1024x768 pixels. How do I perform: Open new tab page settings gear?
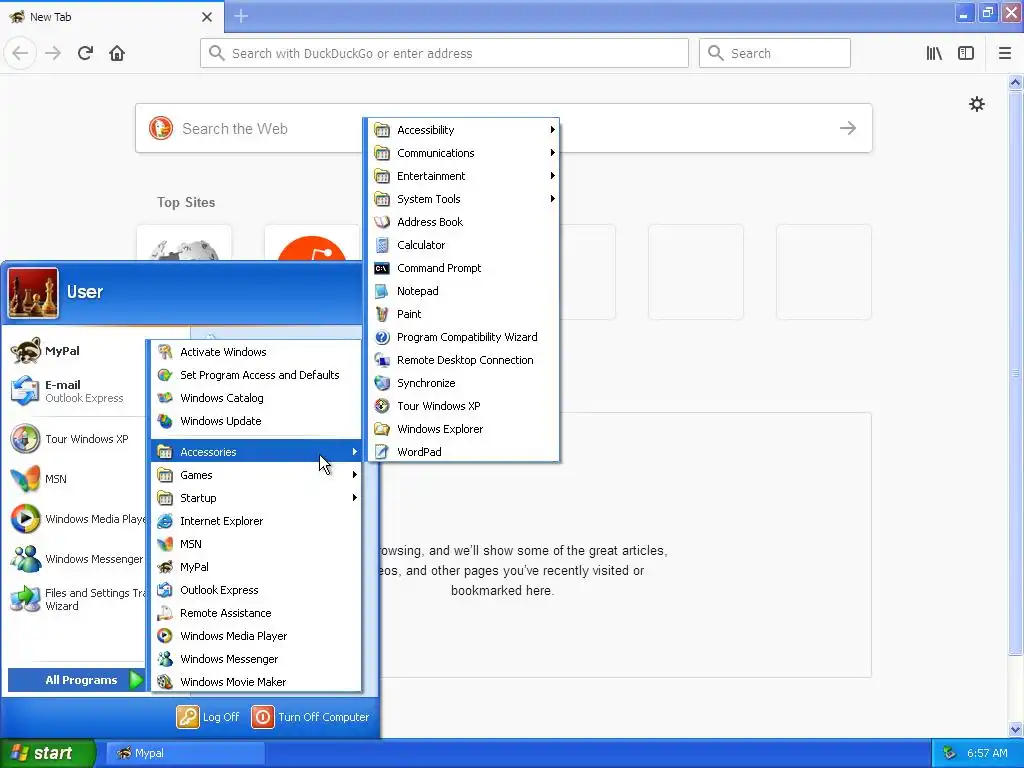tap(976, 104)
